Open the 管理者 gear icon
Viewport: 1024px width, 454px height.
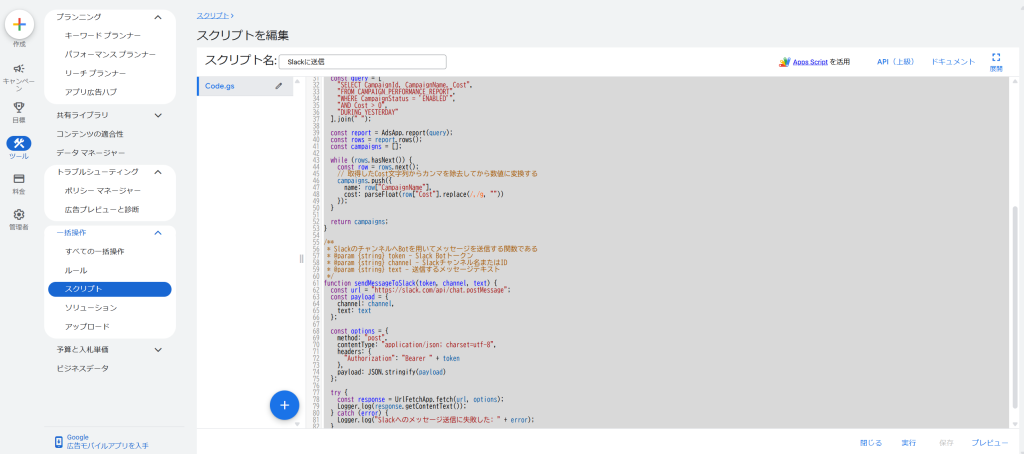point(19,214)
